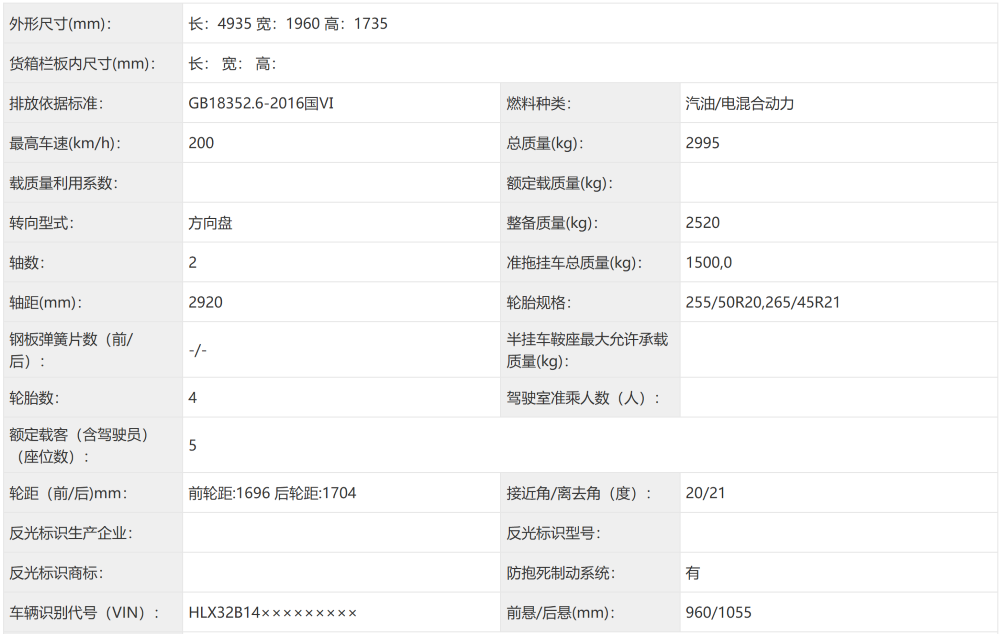Select the 反光标识商标 label
This screenshot has height=634, width=1000.
(56, 573)
